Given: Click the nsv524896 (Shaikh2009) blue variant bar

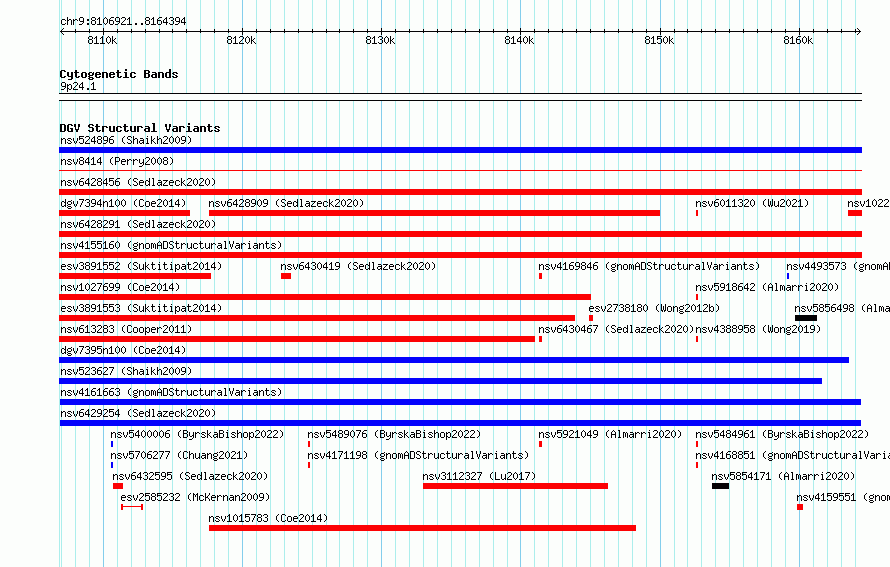Looking at the screenshot, I should [x=460, y=150].
